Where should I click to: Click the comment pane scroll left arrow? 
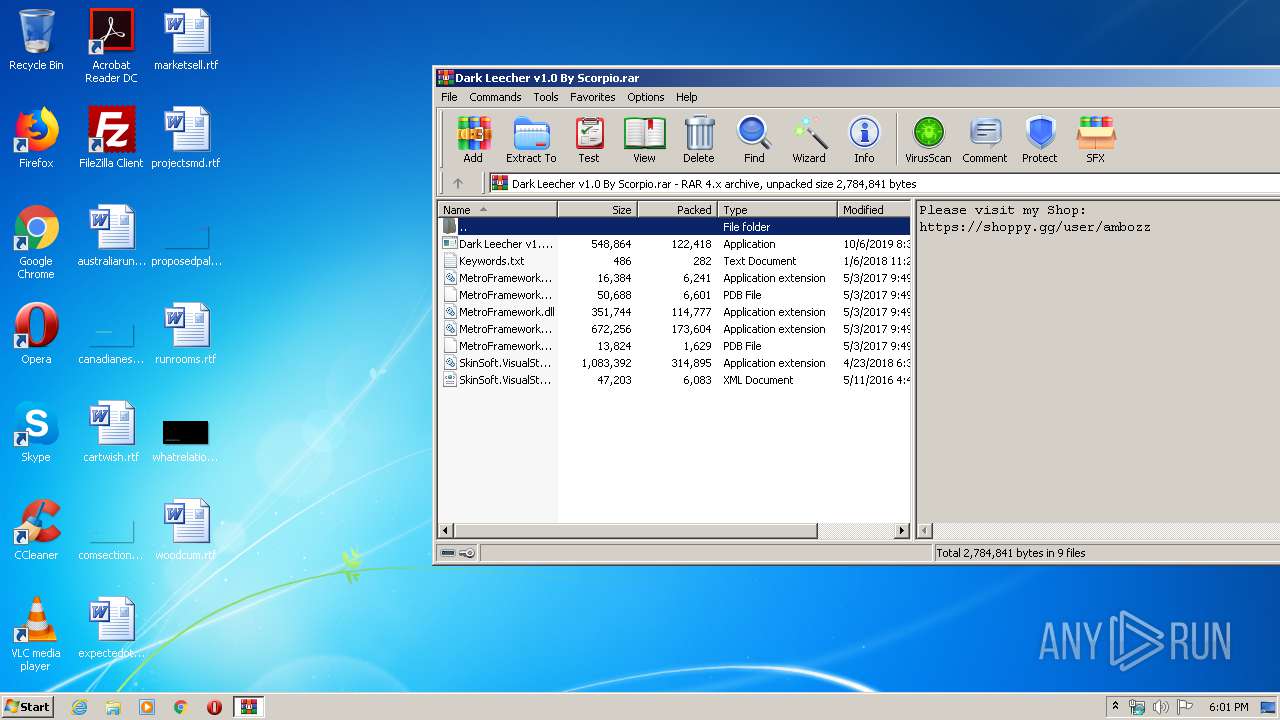click(925, 531)
